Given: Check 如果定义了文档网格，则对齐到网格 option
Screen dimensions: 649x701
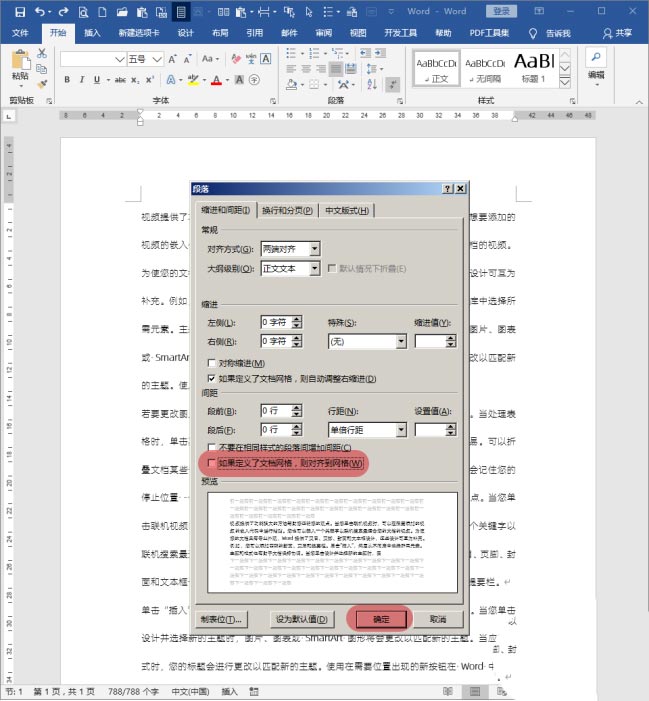Looking at the screenshot, I should [211, 463].
